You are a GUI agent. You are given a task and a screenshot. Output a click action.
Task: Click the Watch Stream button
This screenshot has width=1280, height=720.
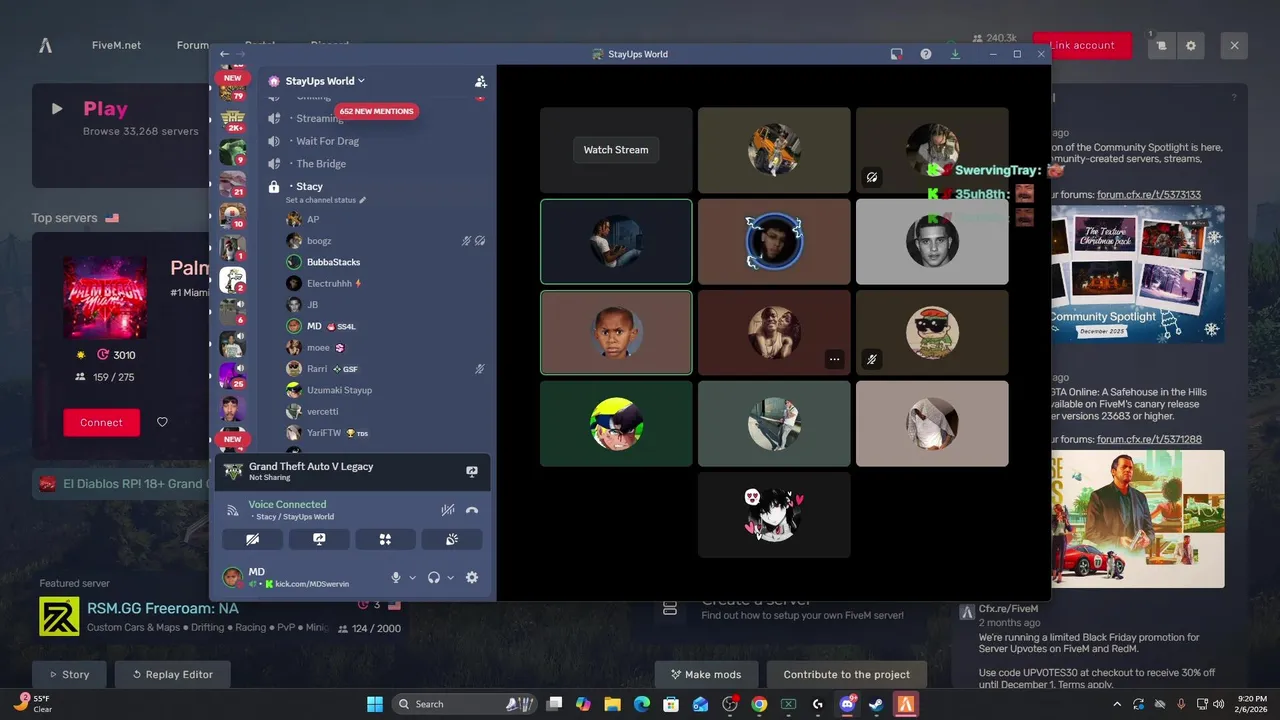tap(616, 150)
